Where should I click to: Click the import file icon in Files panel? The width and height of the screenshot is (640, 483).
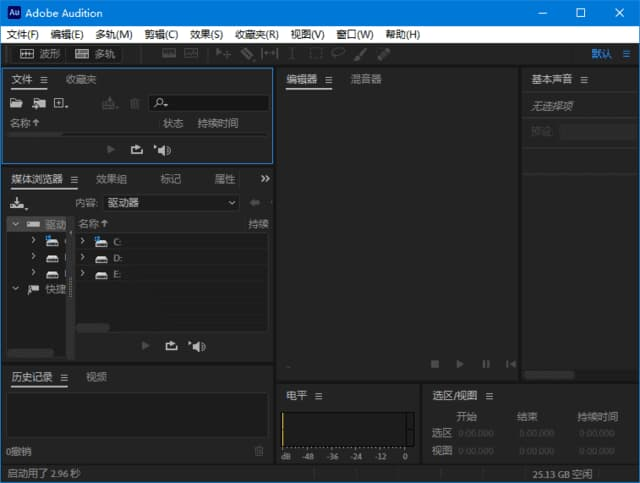coord(39,103)
